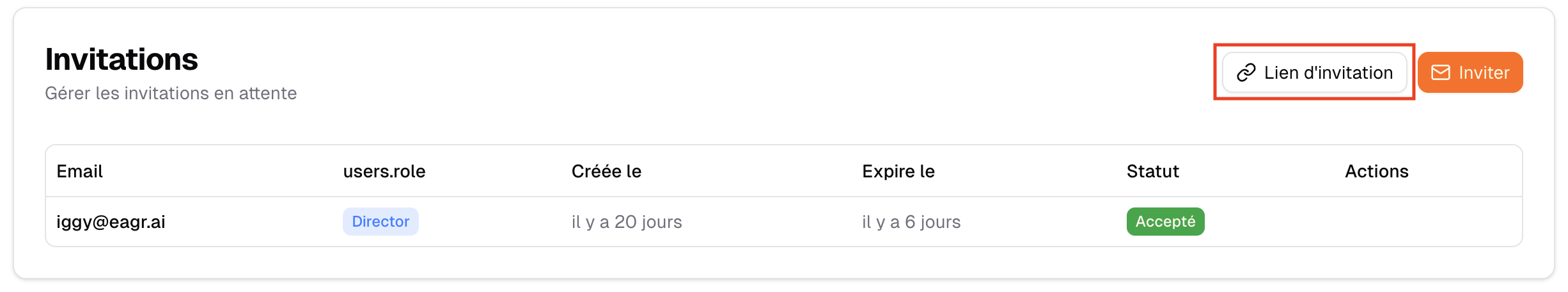1568x292 pixels.
Task: Click the users.role column header
Action: point(384,172)
